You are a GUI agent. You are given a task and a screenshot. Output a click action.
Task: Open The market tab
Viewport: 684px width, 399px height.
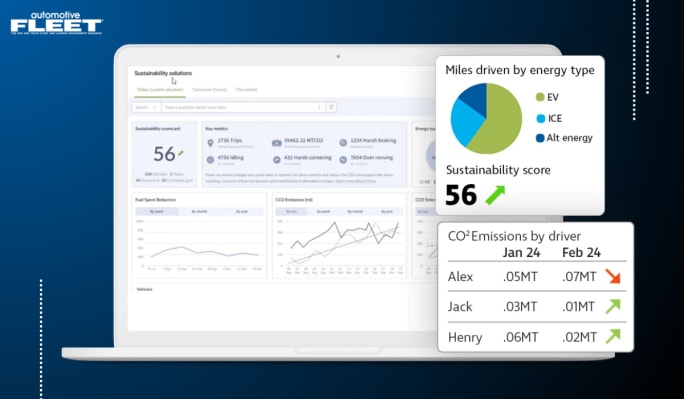246,90
